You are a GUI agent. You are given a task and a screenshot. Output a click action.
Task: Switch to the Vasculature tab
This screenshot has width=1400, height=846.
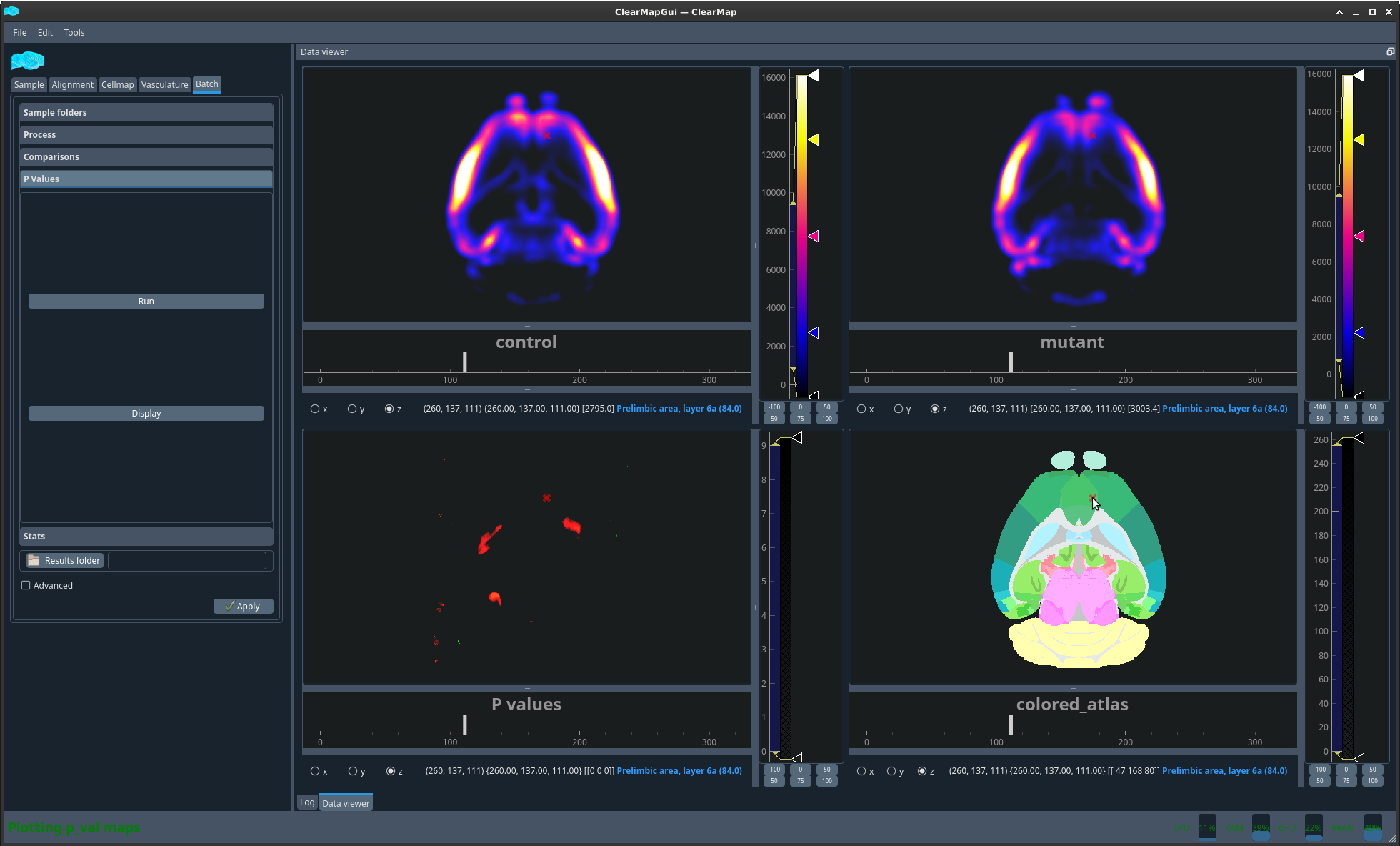pyautogui.click(x=164, y=84)
